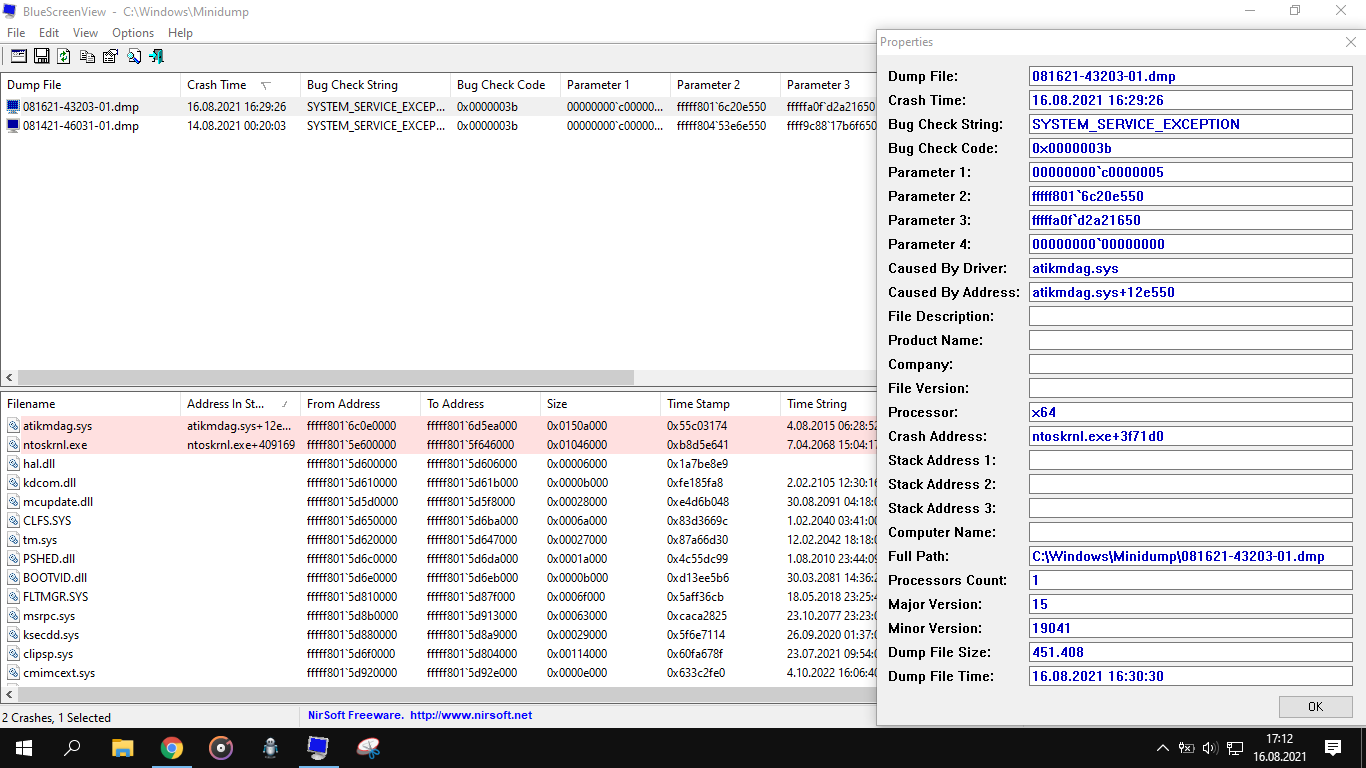Sort drivers by From Address header
Screen dimensions: 1366x768
click(360, 404)
